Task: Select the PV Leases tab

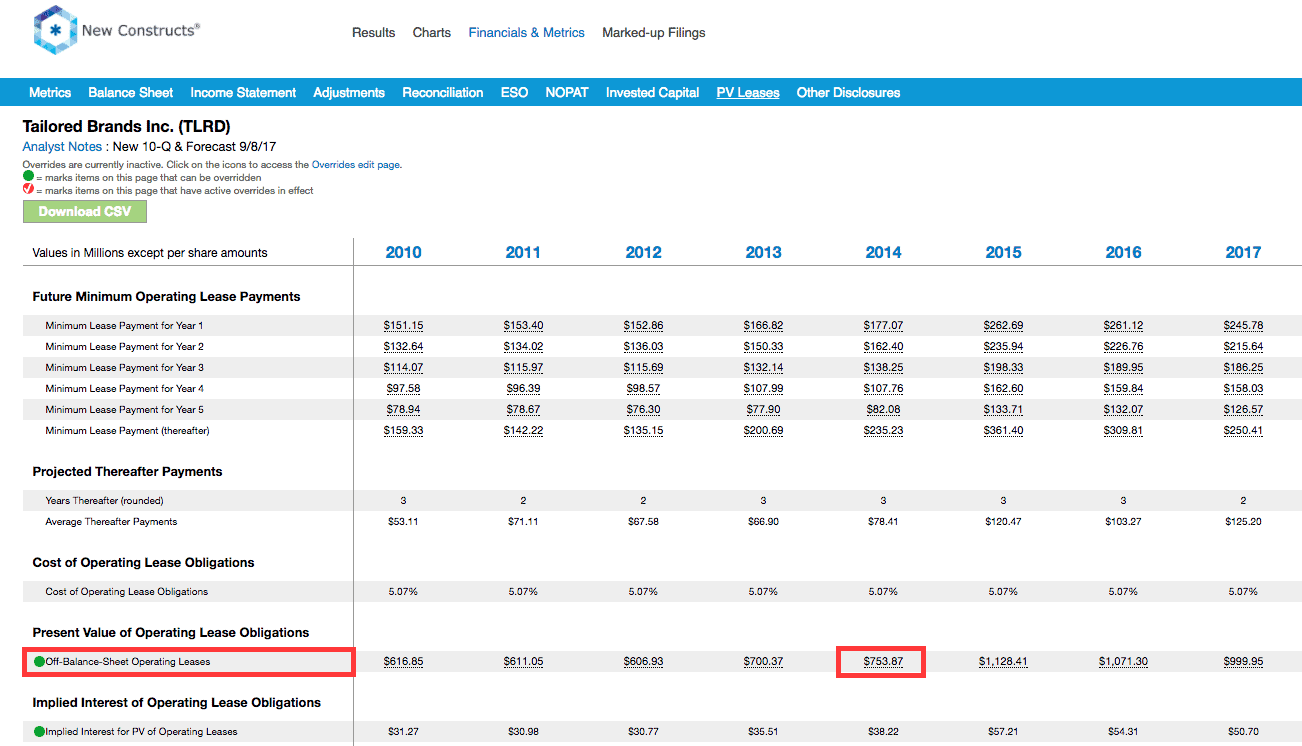Action: point(748,93)
